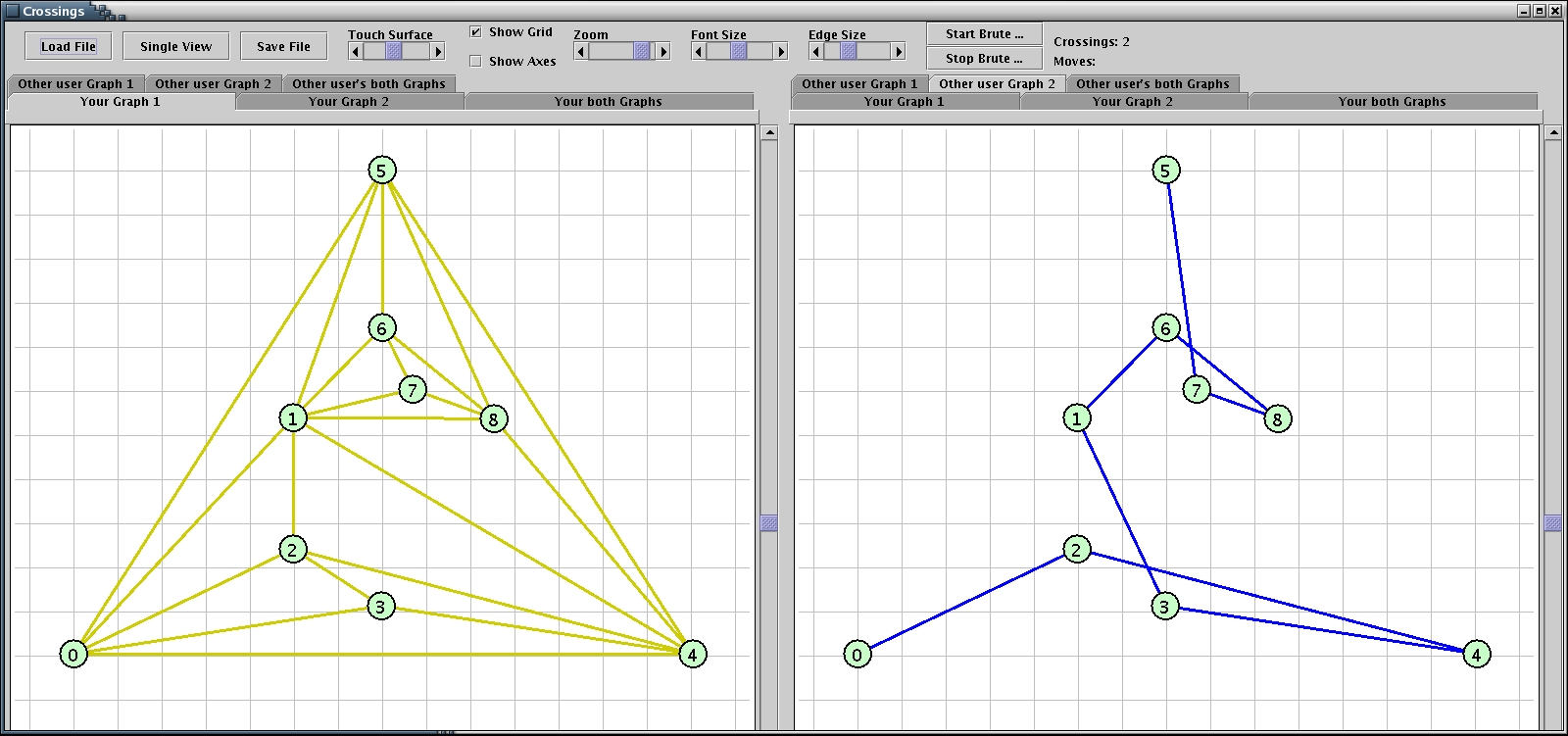Open left pane Other user Graph 2 tab
Image resolution: width=1568 pixels, height=736 pixels.
pyautogui.click(x=213, y=83)
